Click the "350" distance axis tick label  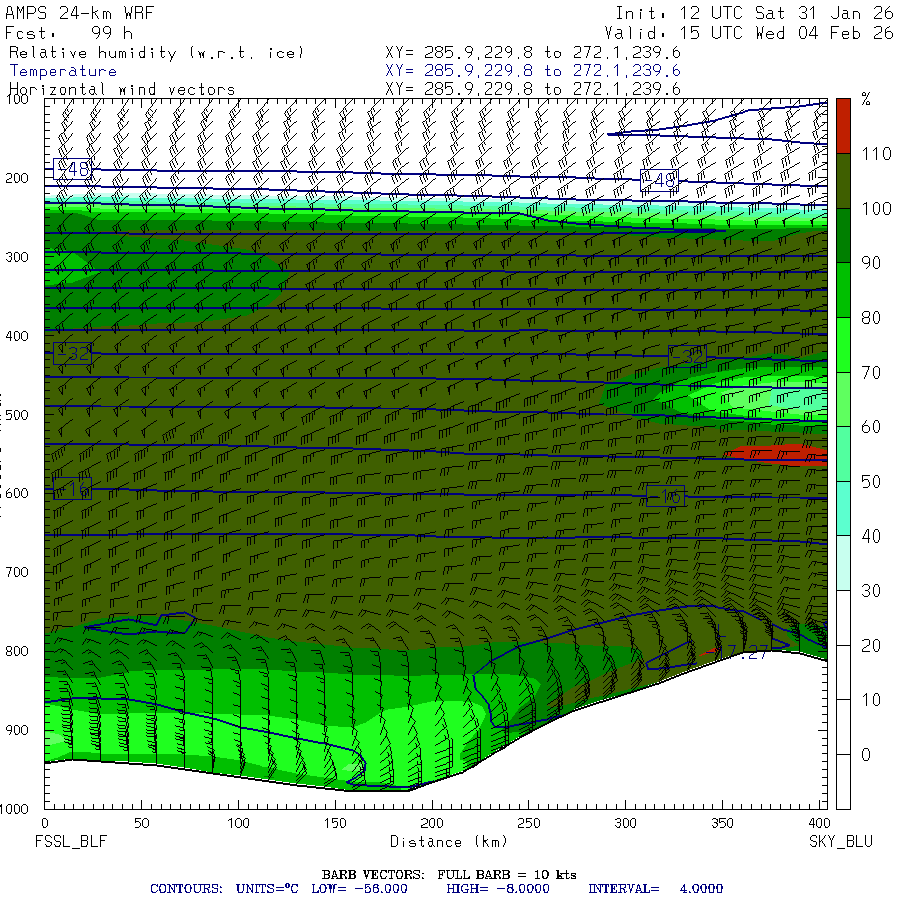[722, 823]
